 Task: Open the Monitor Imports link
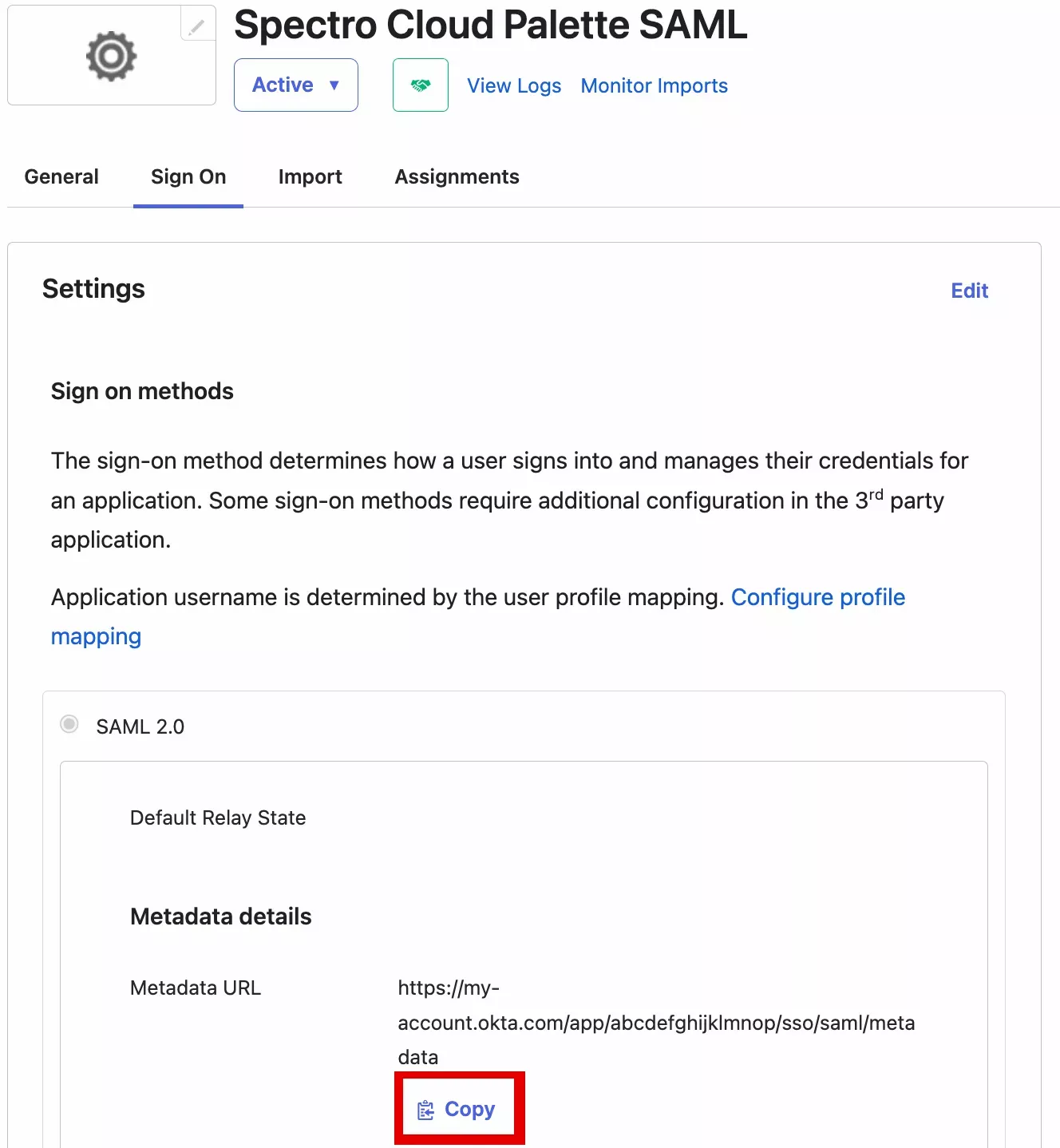coord(655,85)
